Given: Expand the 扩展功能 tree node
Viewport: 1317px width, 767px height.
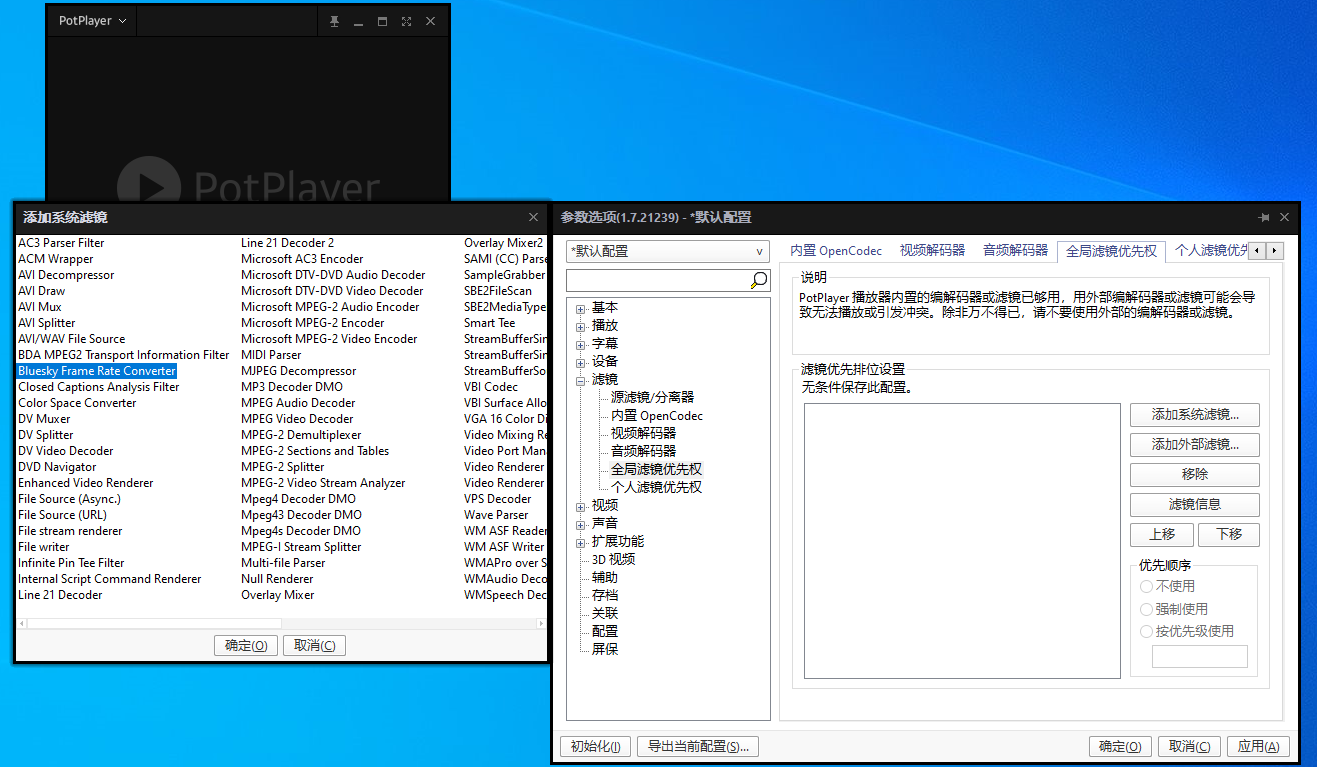Looking at the screenshot, I should click(580, 542).
